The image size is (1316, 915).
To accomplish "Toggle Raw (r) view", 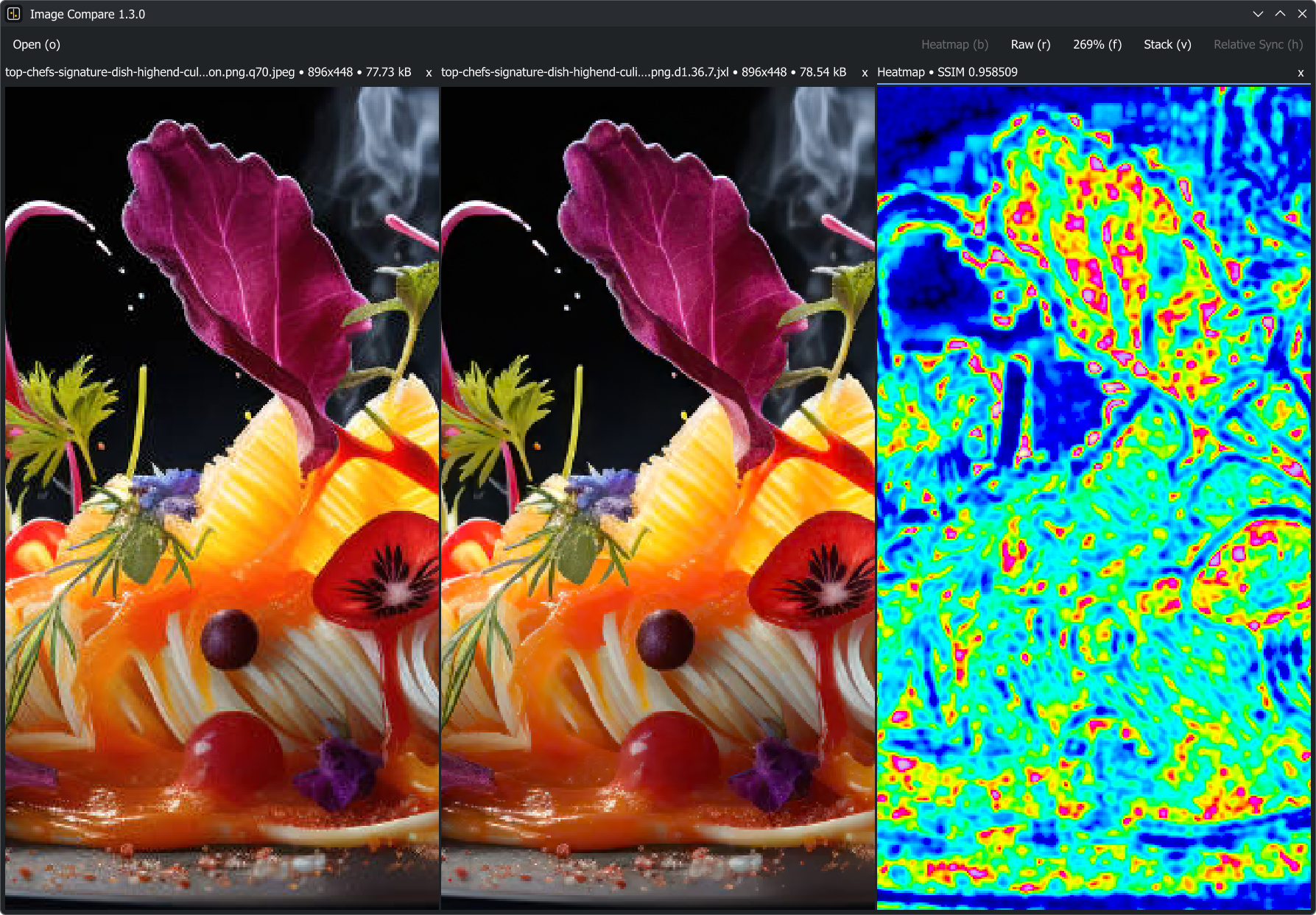I will (x=1030, y=44).
